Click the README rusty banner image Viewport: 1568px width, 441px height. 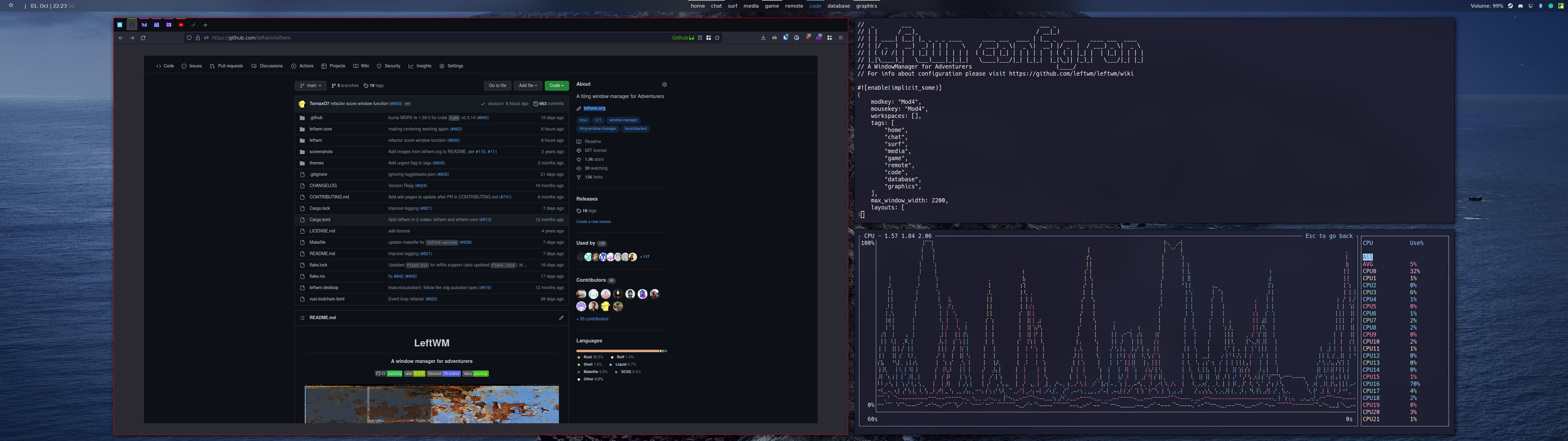432,404
